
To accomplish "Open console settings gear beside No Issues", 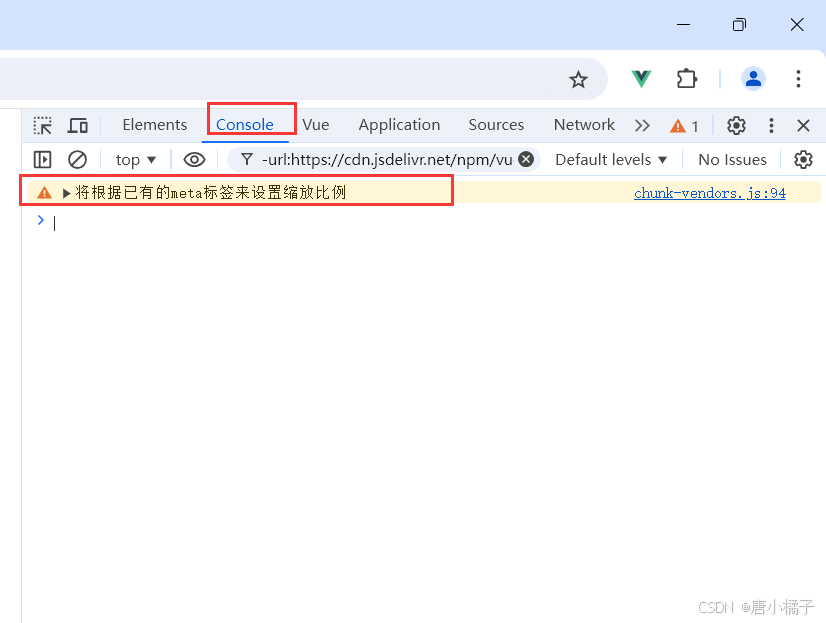I will 803,160.
